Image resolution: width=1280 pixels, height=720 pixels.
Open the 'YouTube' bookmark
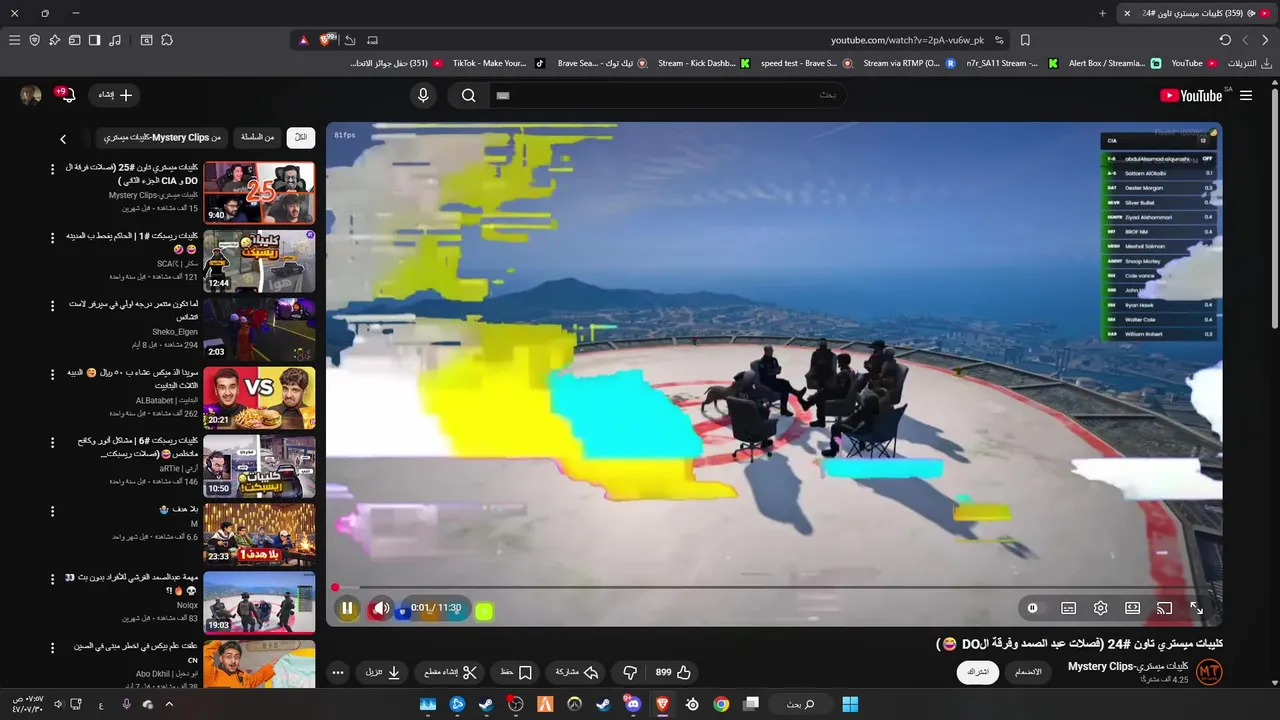1194,63
